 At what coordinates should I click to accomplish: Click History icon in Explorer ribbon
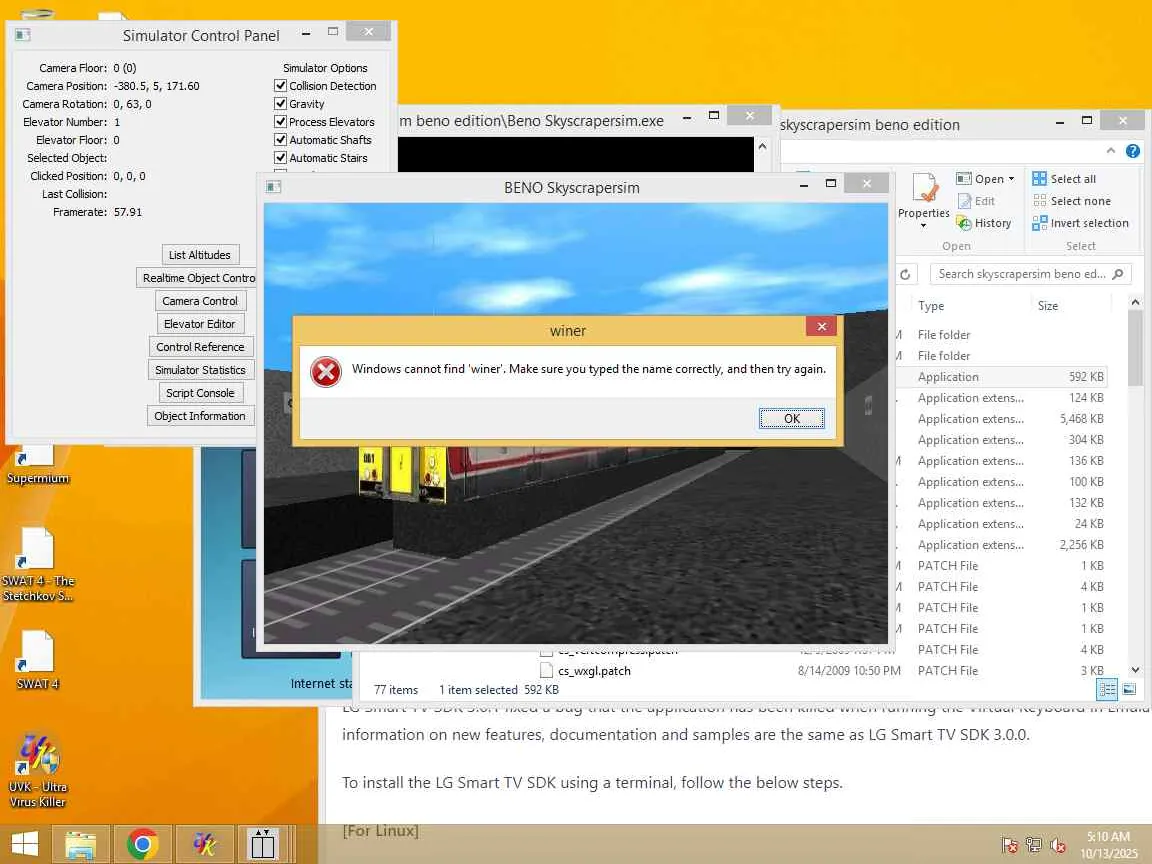pos(964,223)
